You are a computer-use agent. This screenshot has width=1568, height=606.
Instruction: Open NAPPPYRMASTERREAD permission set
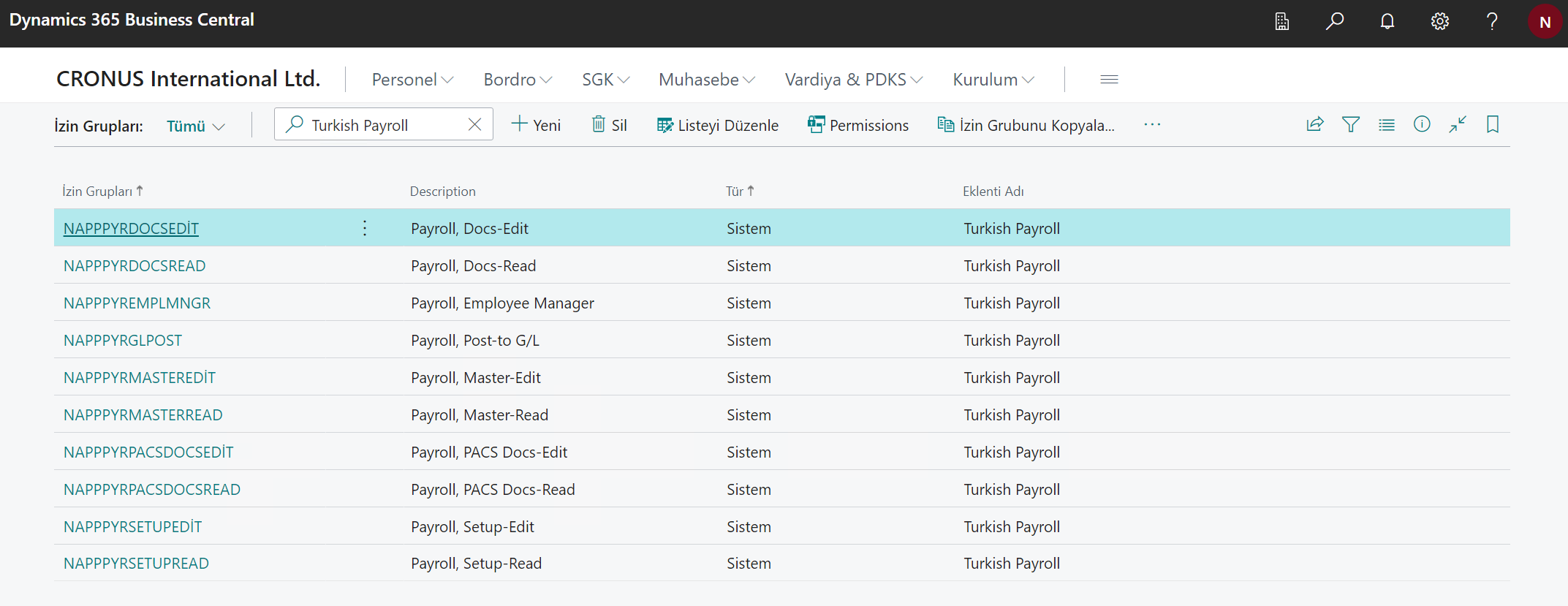(x=143, y=414)
